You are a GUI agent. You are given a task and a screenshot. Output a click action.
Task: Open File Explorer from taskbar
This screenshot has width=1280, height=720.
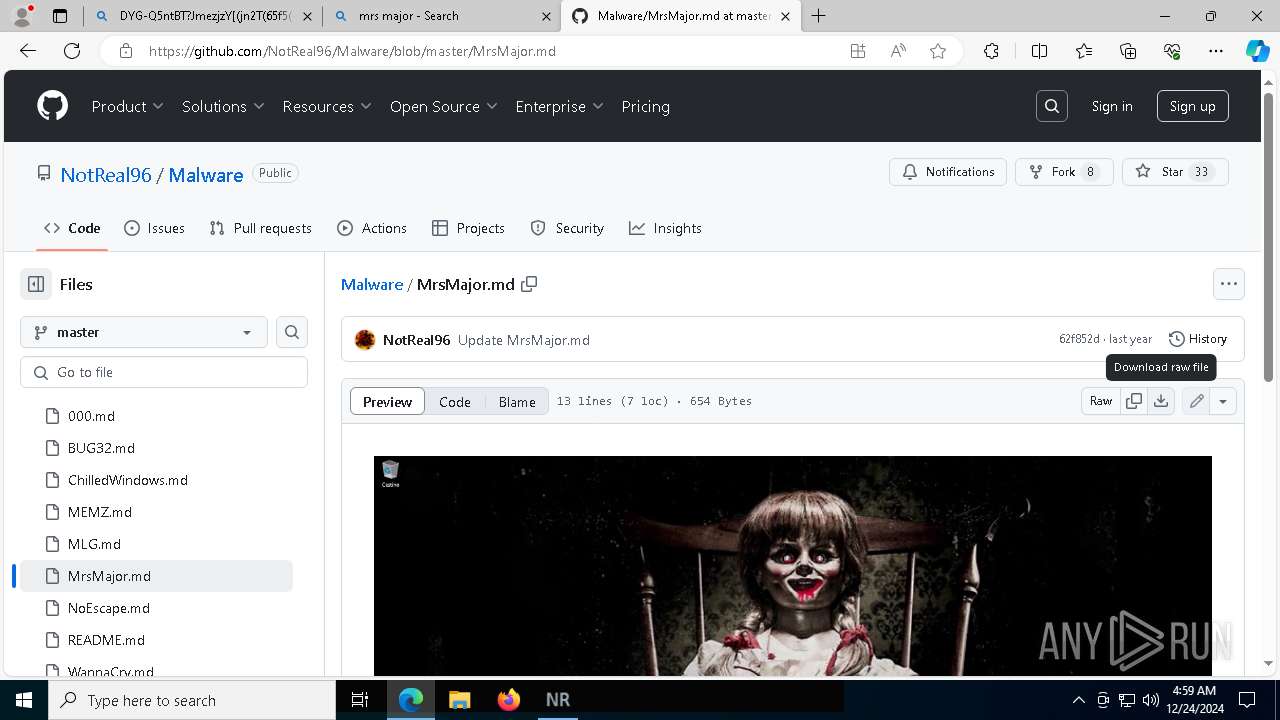click(460, 700)
